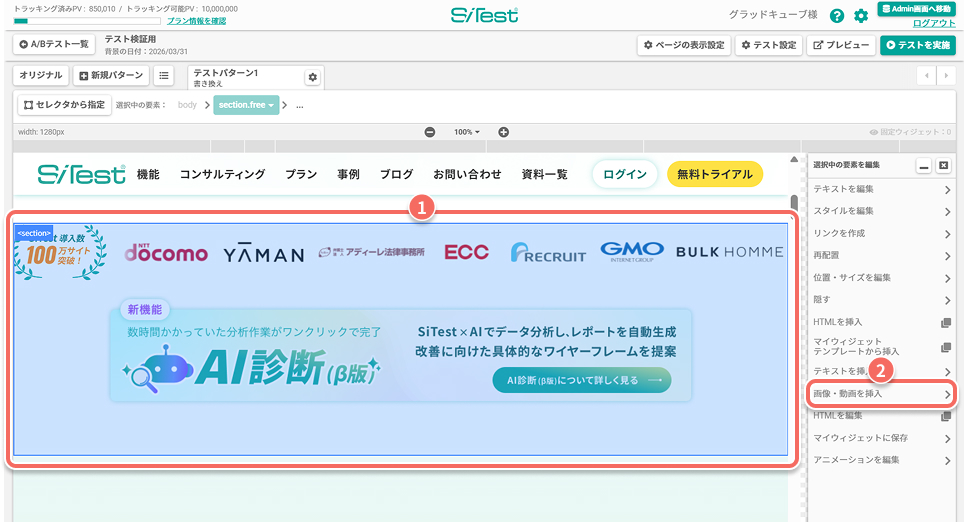Click the preview scrollbar up arrow
964x522 pixels.
tap(794, 159)
